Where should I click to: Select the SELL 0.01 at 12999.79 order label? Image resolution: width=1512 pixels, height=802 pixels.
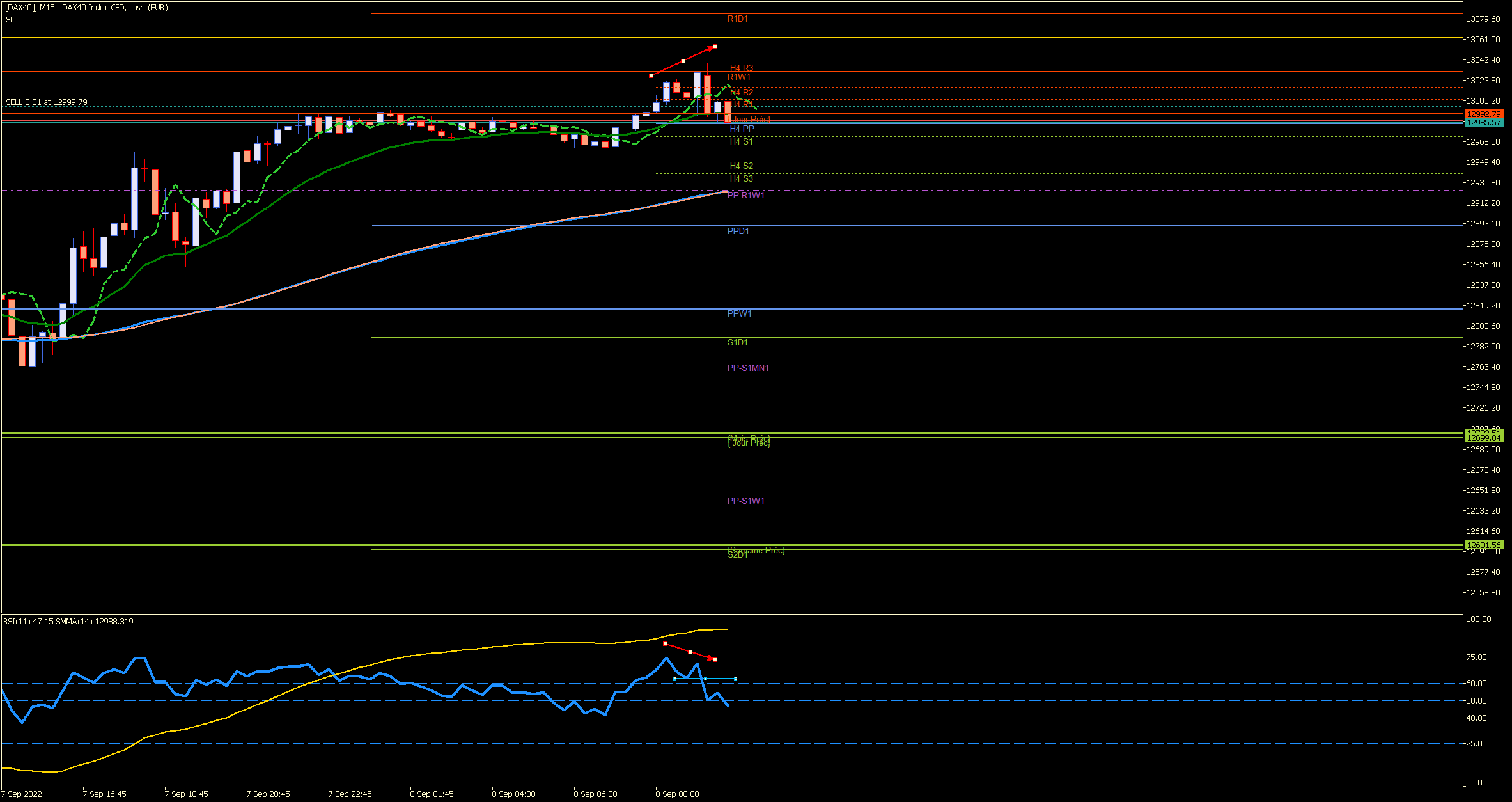click(47, 102)
